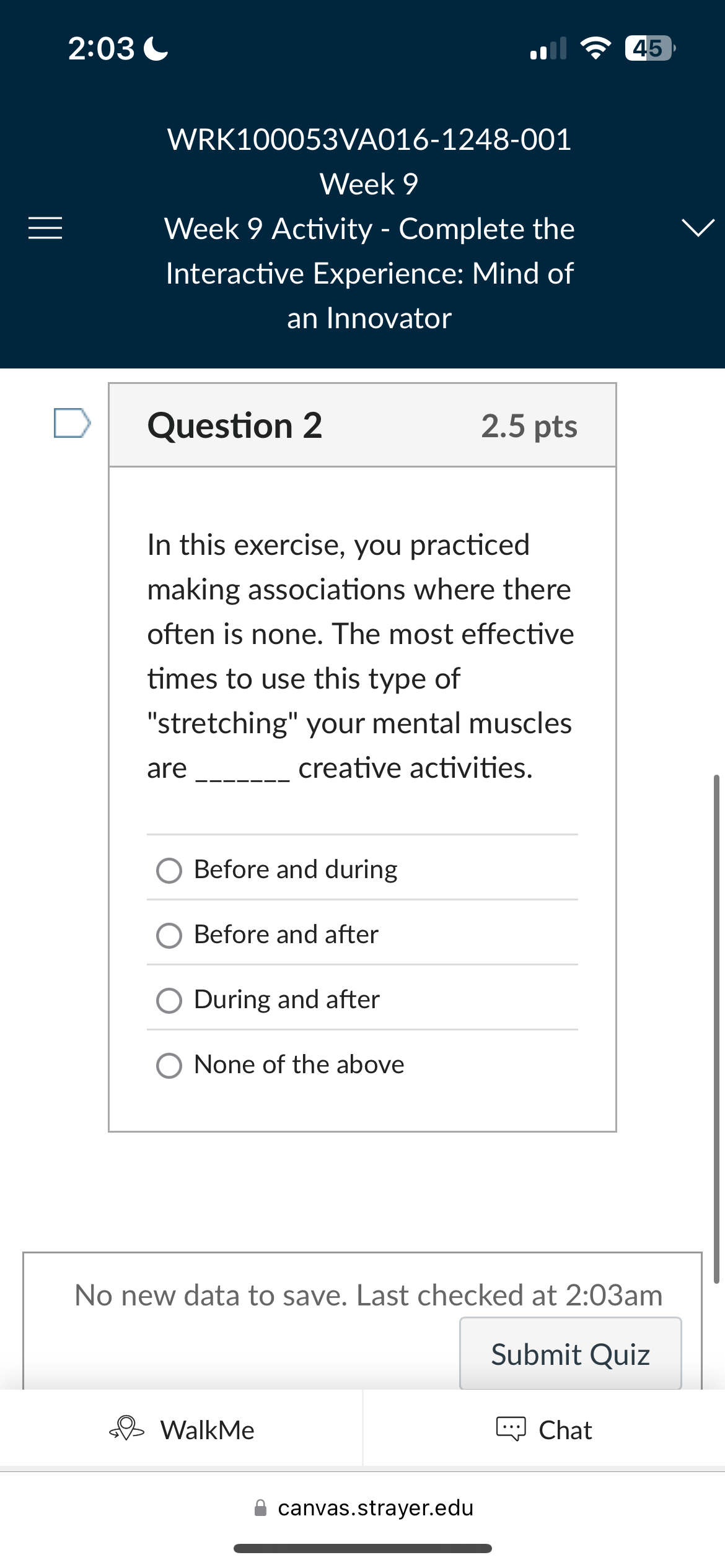Screen dimensions: 725x1568
Task: Select the 'Before and during' answer option
Action: point(169,871)
